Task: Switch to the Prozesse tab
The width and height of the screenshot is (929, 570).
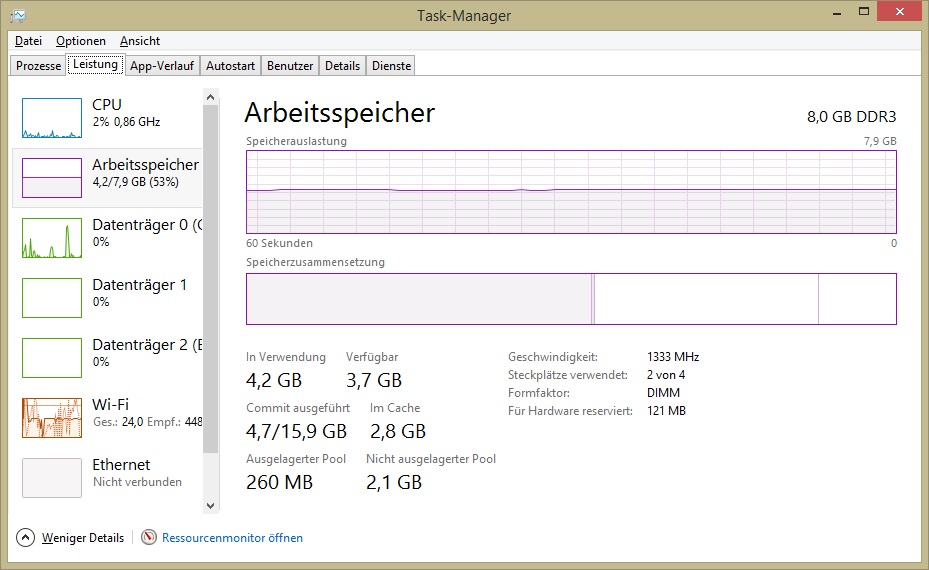Action: click(39, 66)
